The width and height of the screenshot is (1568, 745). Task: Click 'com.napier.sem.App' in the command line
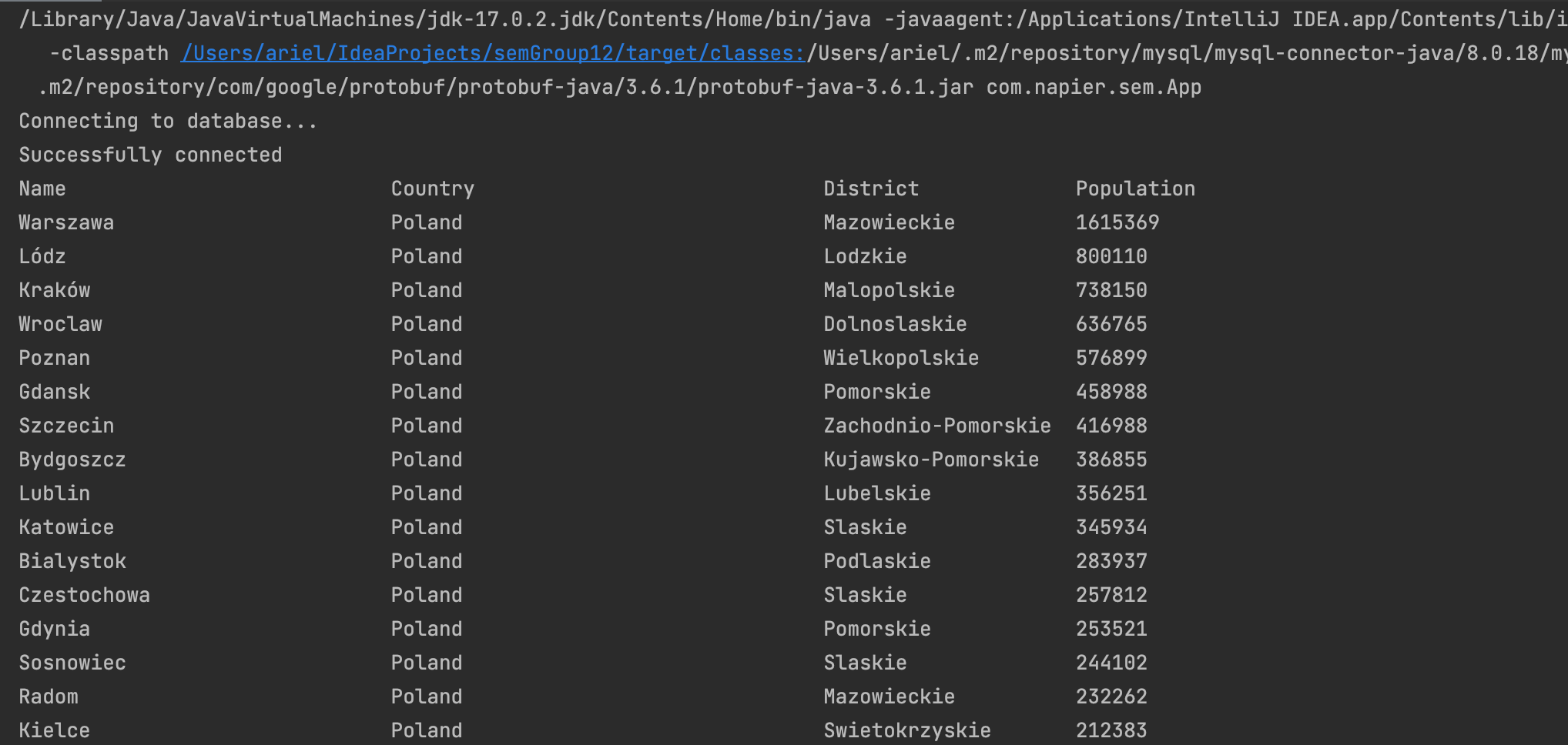click(x=1094, y=87)
